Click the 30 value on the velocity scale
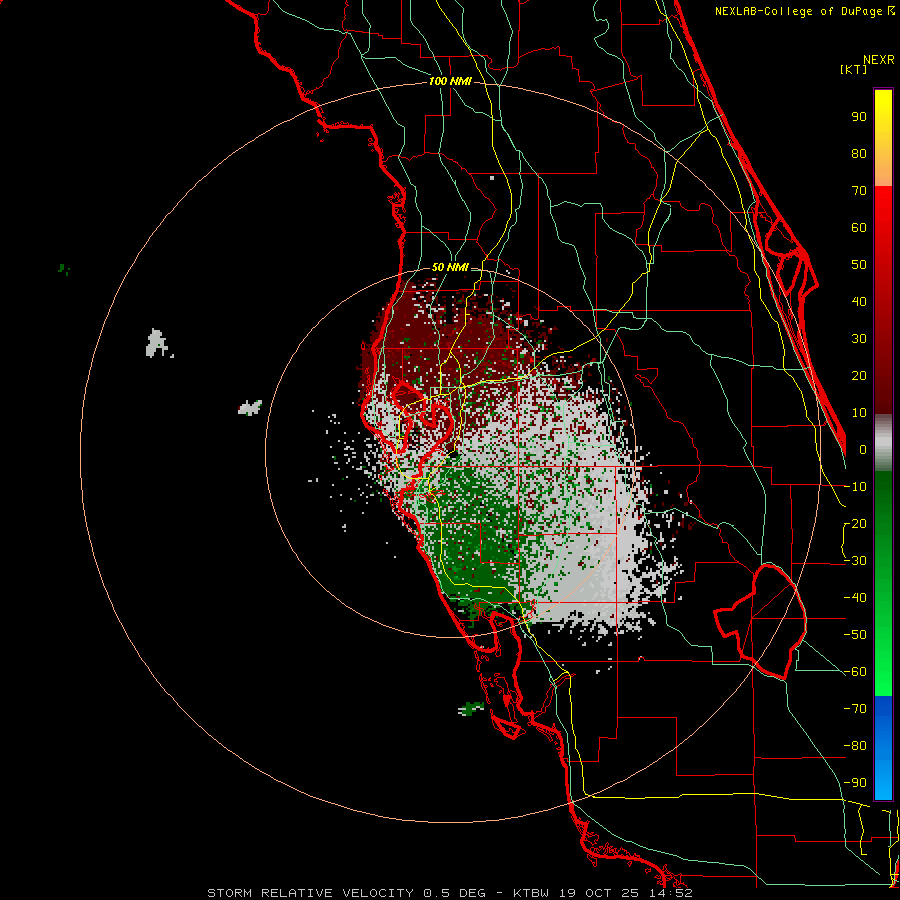Screen dimensions: 900x900 tap(859, 339)
